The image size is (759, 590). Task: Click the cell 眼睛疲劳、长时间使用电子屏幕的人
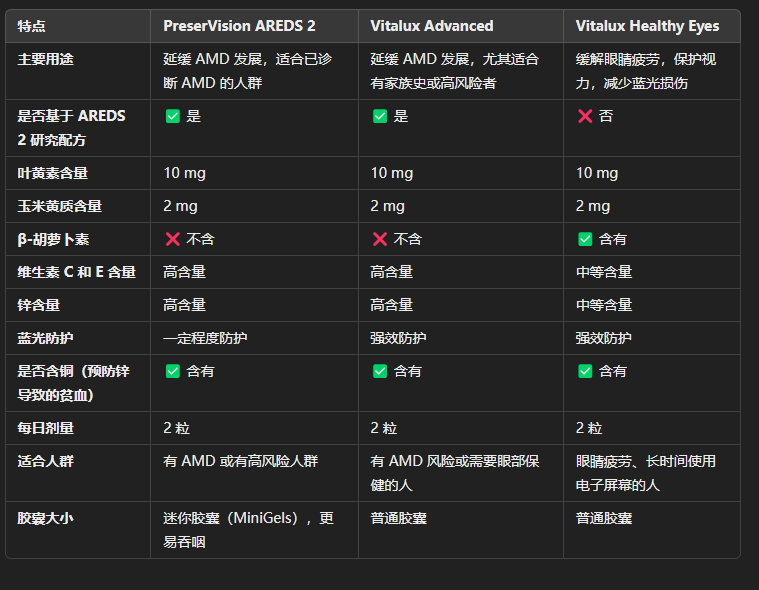pos(646,473)
